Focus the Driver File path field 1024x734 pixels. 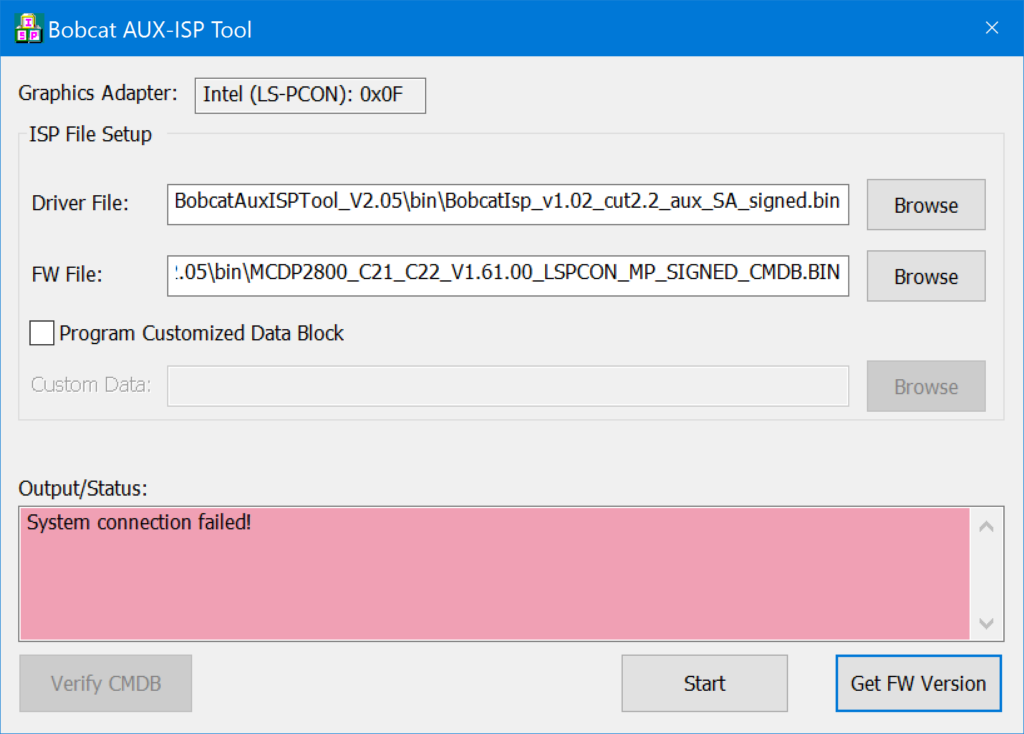pyautogui.click(x=507, y=202)
